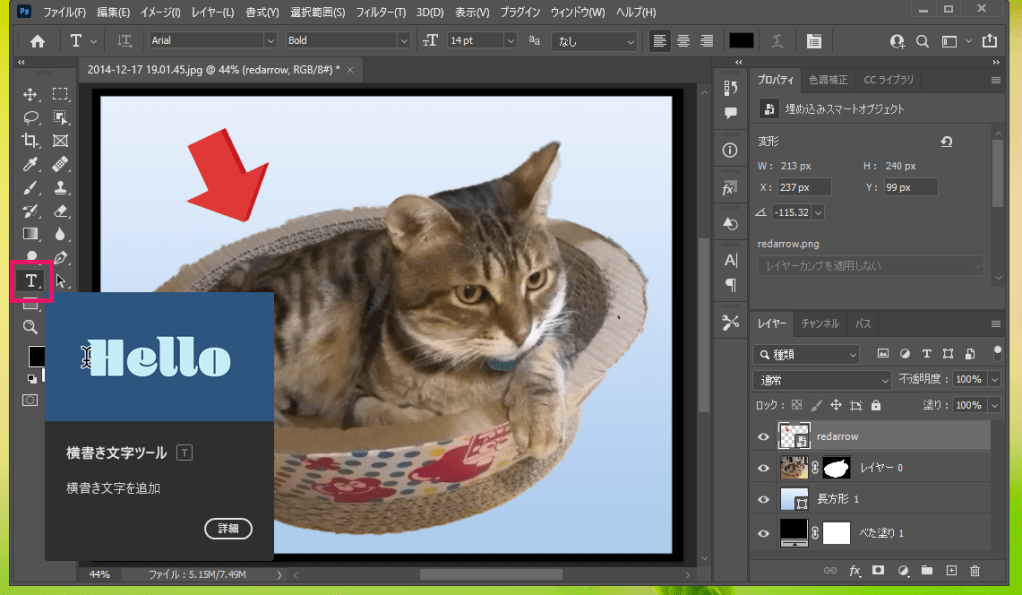Hide the 長方形 1 layer
This screenshot has width=1022, height=595.
[x=765, y=499]
